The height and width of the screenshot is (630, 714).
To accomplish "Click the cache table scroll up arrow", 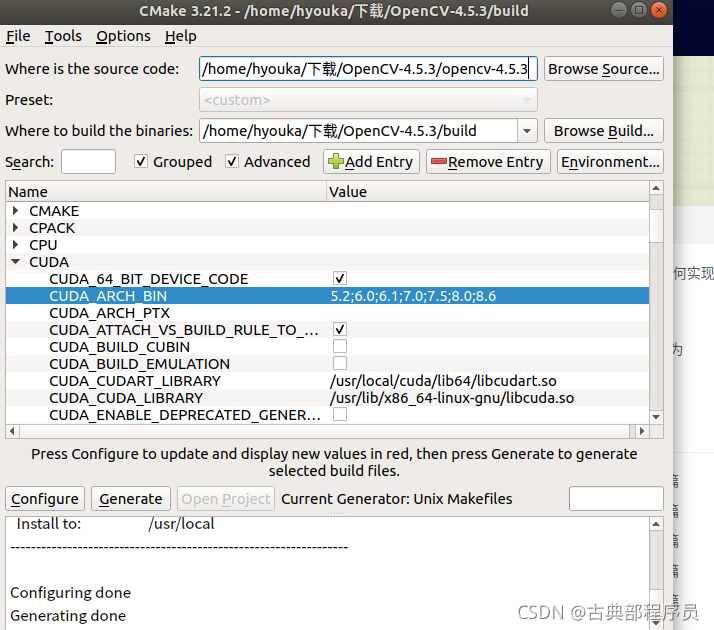I will point(656,188).
